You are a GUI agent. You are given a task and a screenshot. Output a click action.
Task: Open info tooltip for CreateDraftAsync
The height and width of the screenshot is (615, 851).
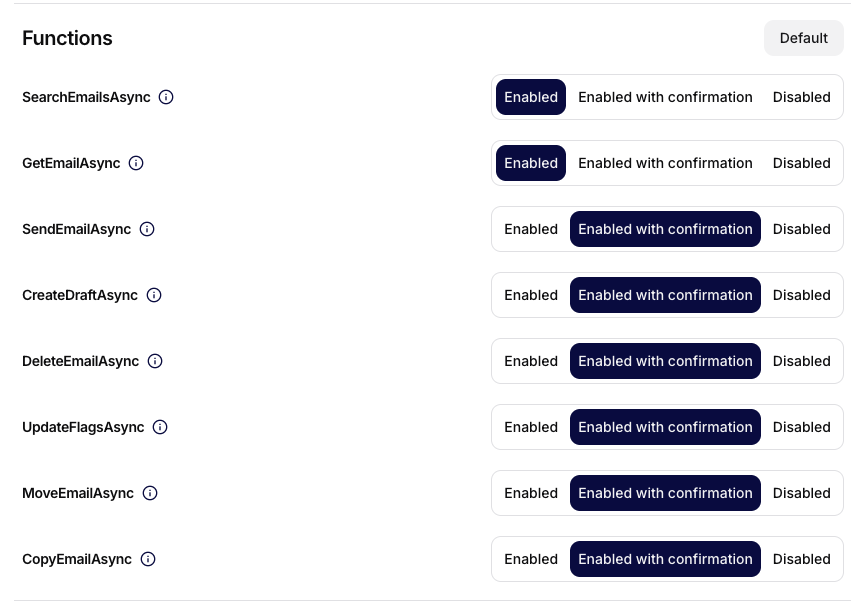pos(154,295)
